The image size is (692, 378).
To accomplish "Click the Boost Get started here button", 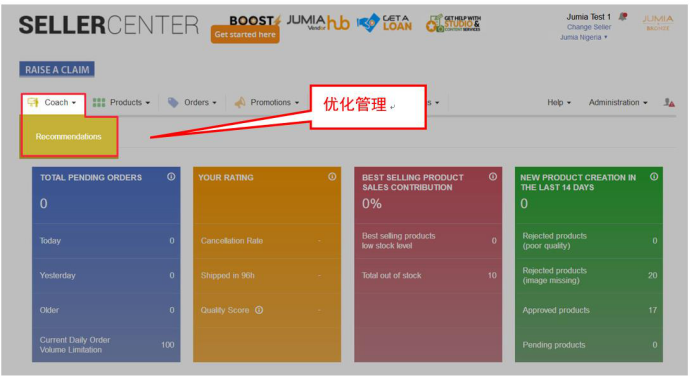I will coord(245,34).
